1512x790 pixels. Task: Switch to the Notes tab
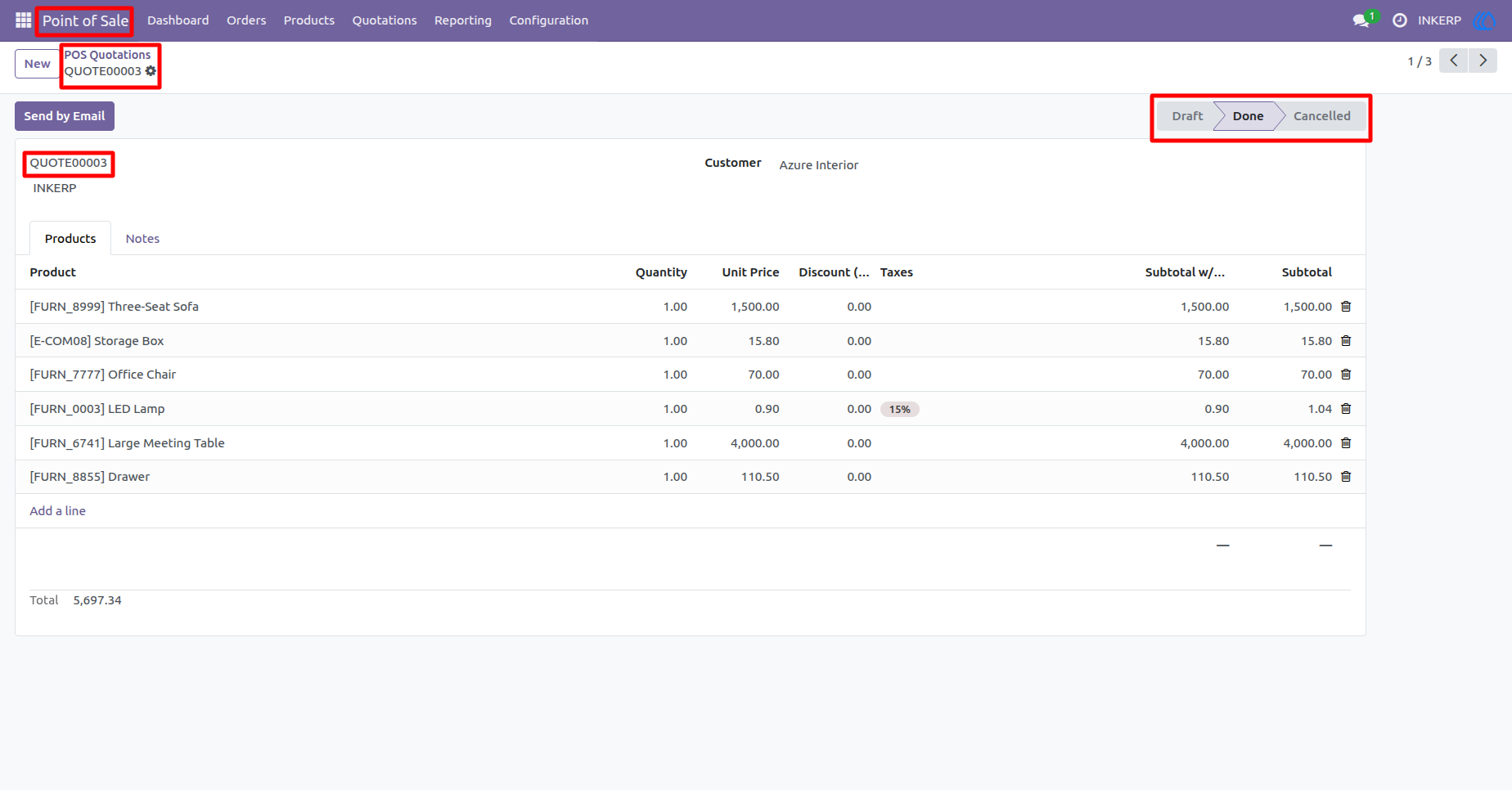[142, 239]
